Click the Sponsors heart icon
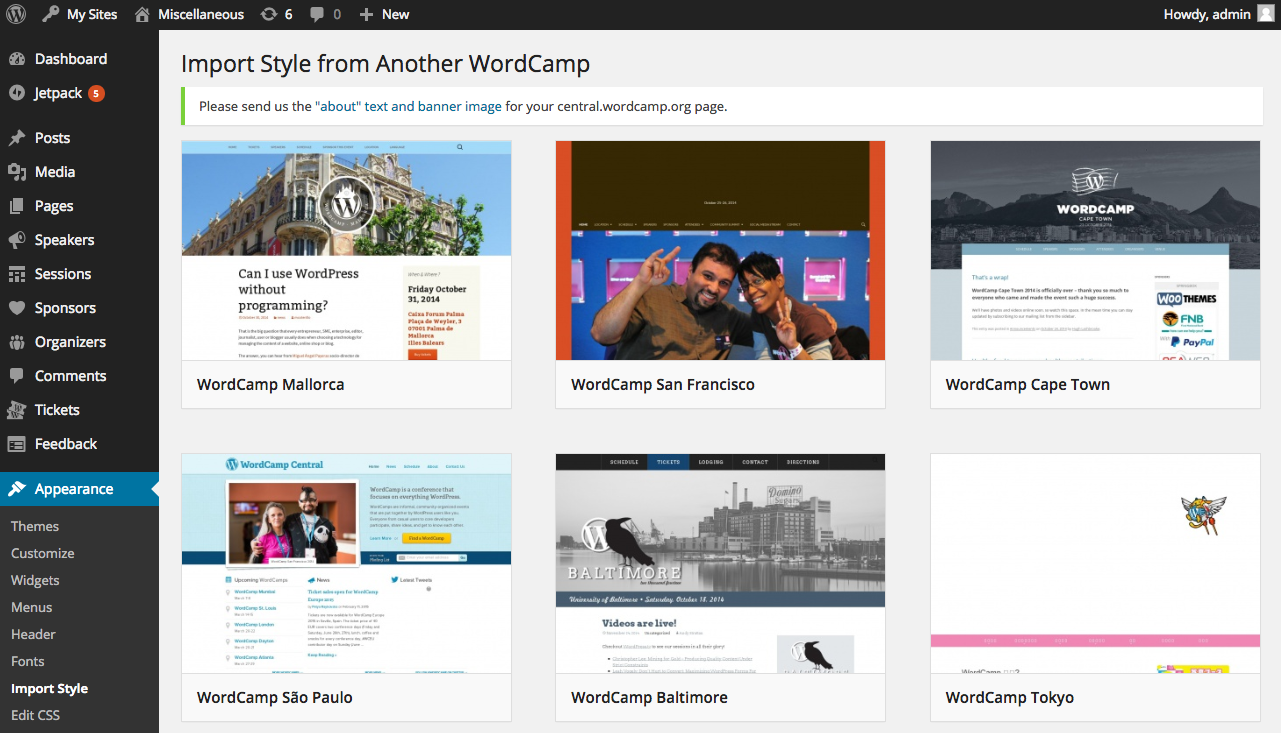The width and height of the screenshot is (1281, 733). (17, 308)
